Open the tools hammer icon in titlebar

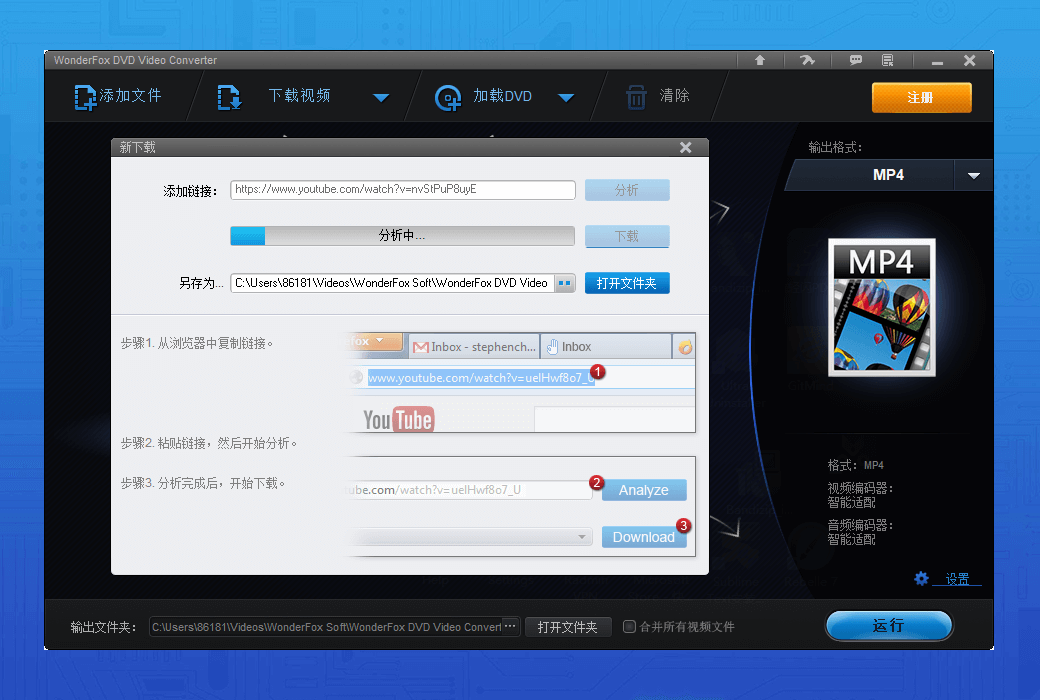pyautogui.click(x=807, y=60)
